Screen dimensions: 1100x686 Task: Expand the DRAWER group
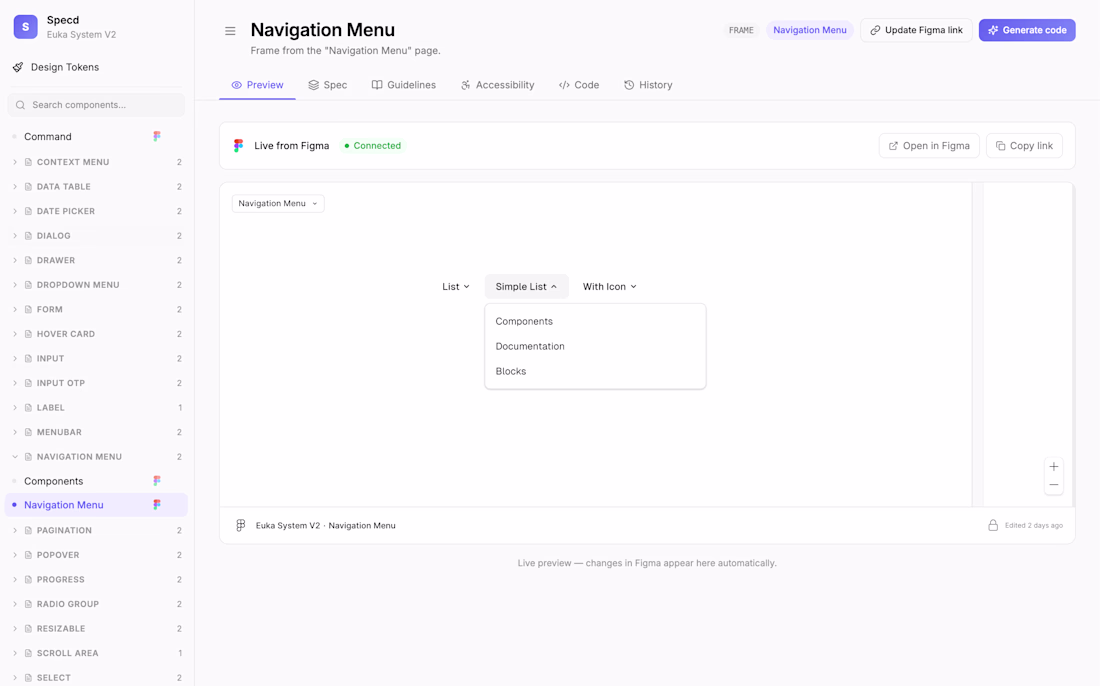(15, 260)
